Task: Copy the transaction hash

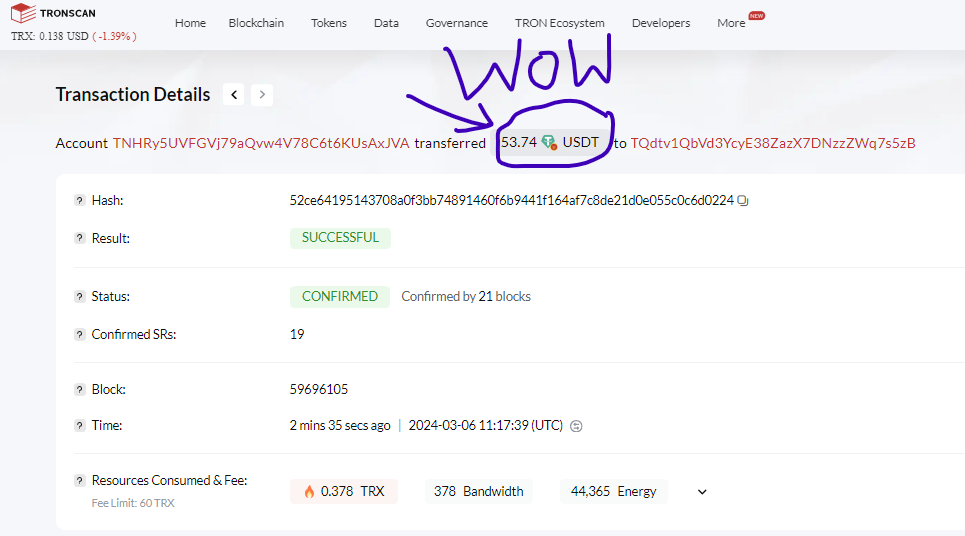Action: pyautogui.click(x=743, y=201)
